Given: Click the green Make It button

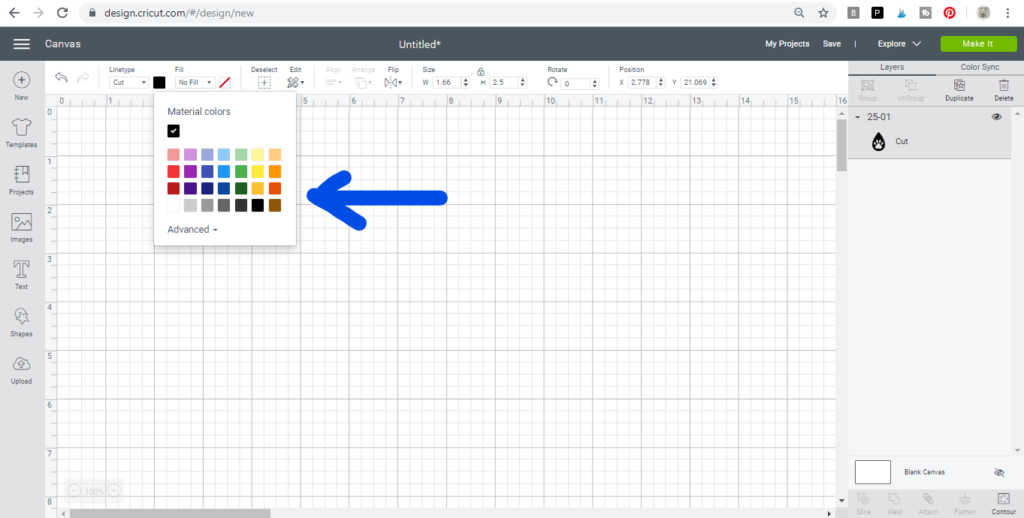Looking at the screenshot, I should point(977,44).
